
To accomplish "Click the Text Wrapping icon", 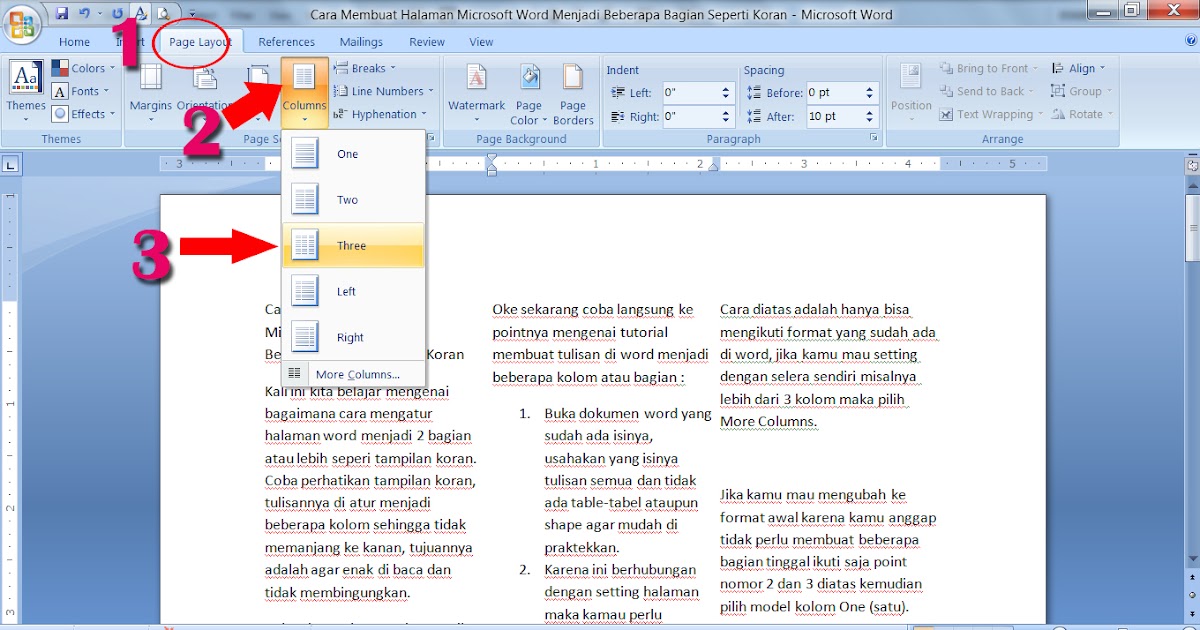I will [x=946, y=114].
